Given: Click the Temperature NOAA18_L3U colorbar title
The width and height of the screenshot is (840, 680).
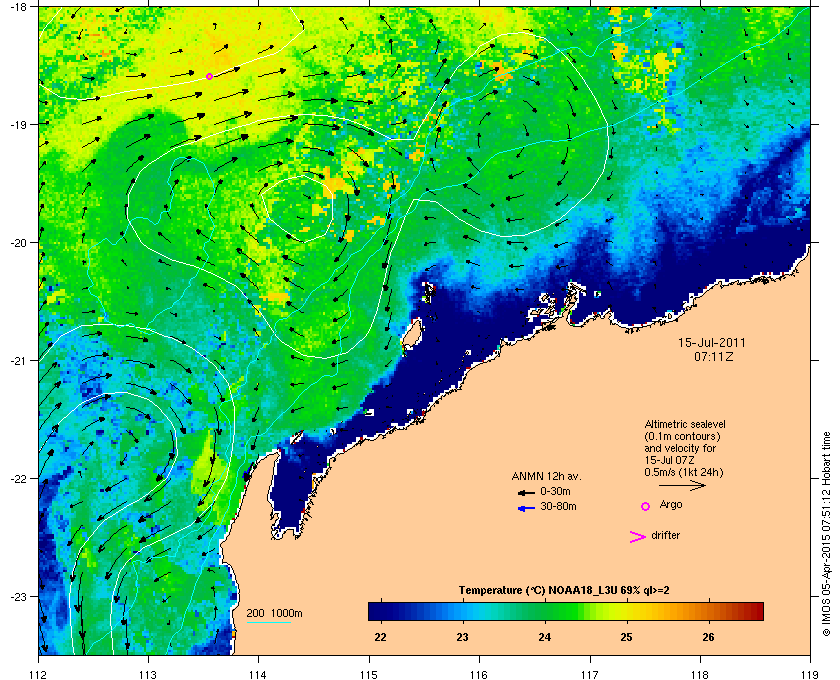Looking at the screenshot, I should pyautogui.click(x=564, y=591).
